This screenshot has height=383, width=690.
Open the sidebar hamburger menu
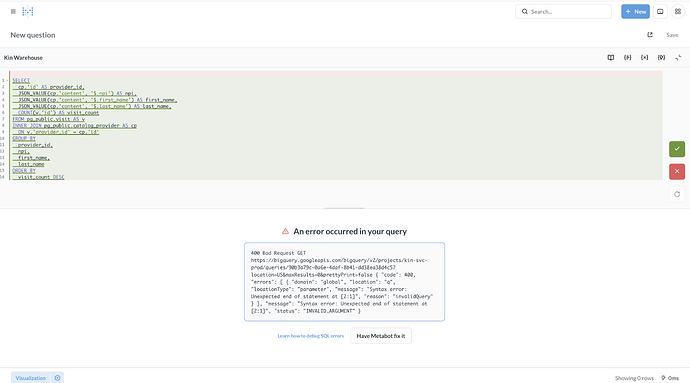tap(13, 11)
